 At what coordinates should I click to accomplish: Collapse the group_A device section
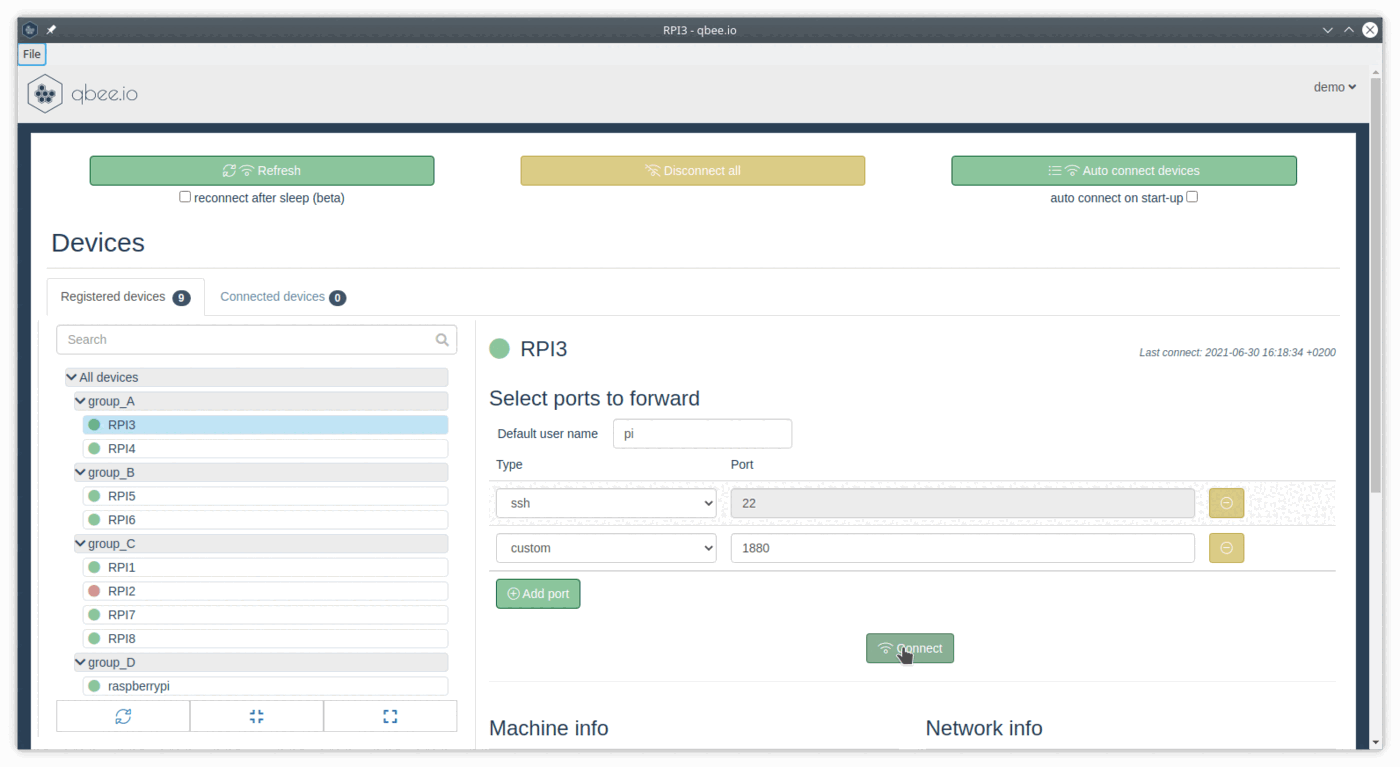click(x=80, y=400)
